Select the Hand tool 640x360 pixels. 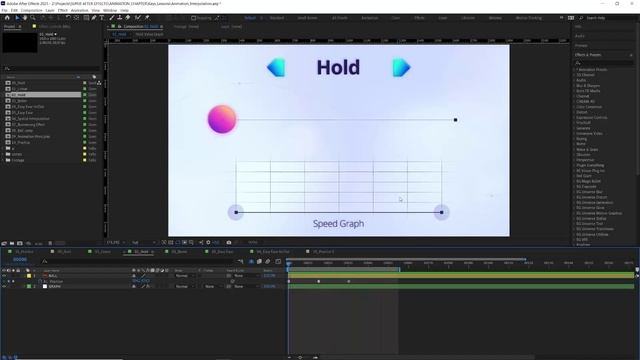pos(25,18)
